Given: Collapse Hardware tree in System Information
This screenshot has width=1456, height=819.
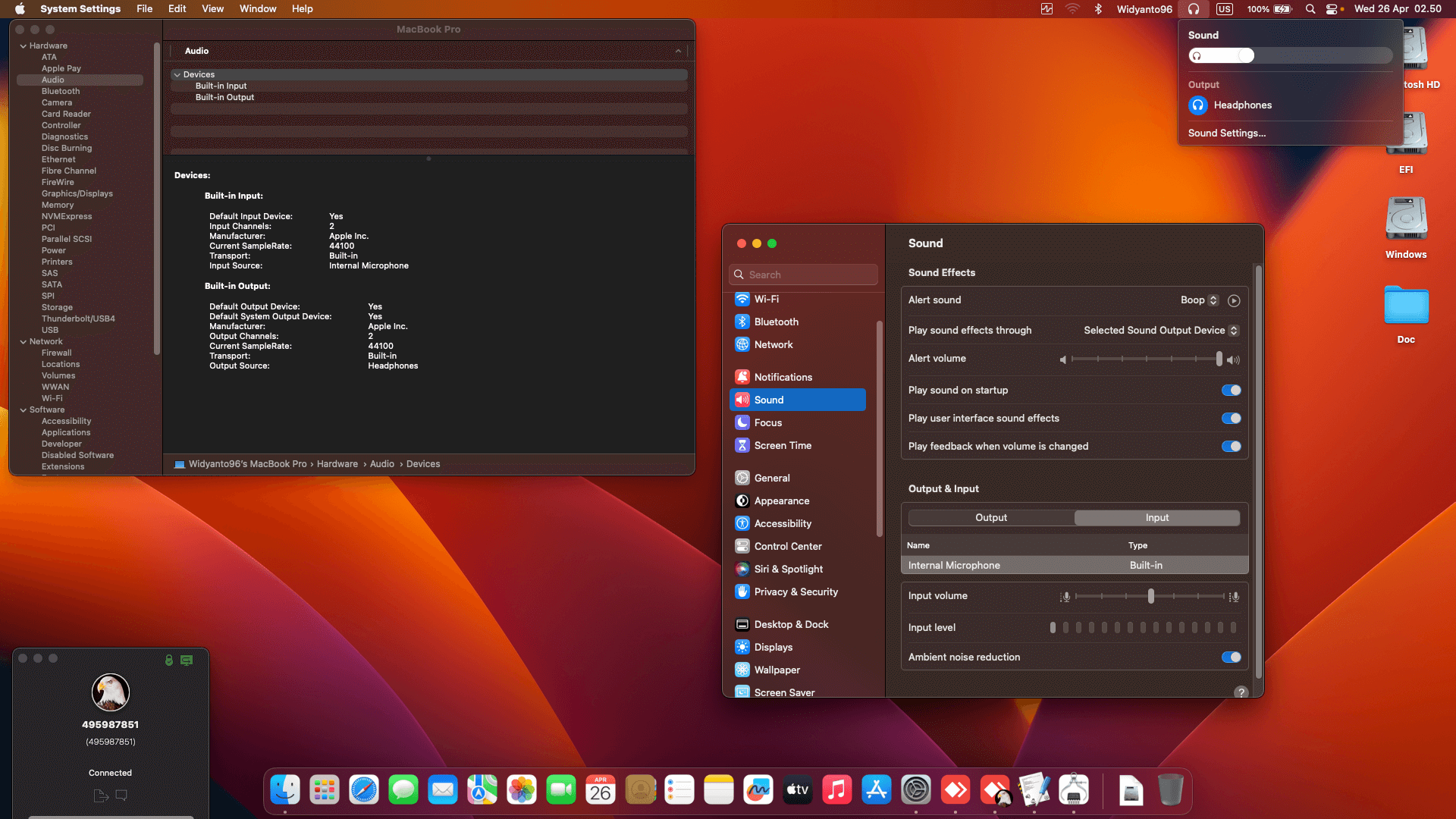Looking at the screenshot, I should [x=24, y=46].
